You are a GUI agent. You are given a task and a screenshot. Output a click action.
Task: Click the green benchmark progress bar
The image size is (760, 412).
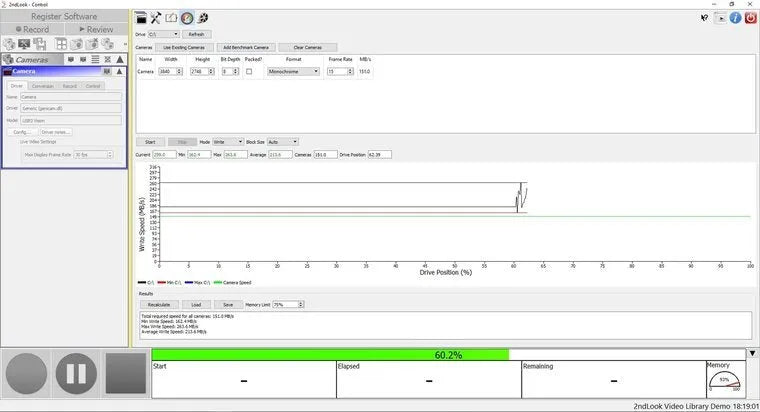(x=330, y=354)
